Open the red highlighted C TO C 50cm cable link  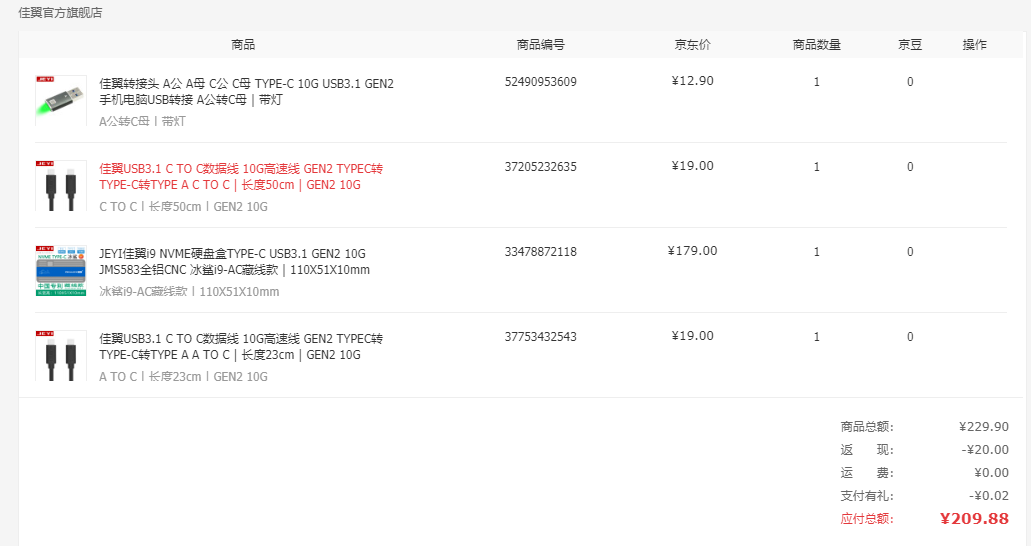(241, 176)
